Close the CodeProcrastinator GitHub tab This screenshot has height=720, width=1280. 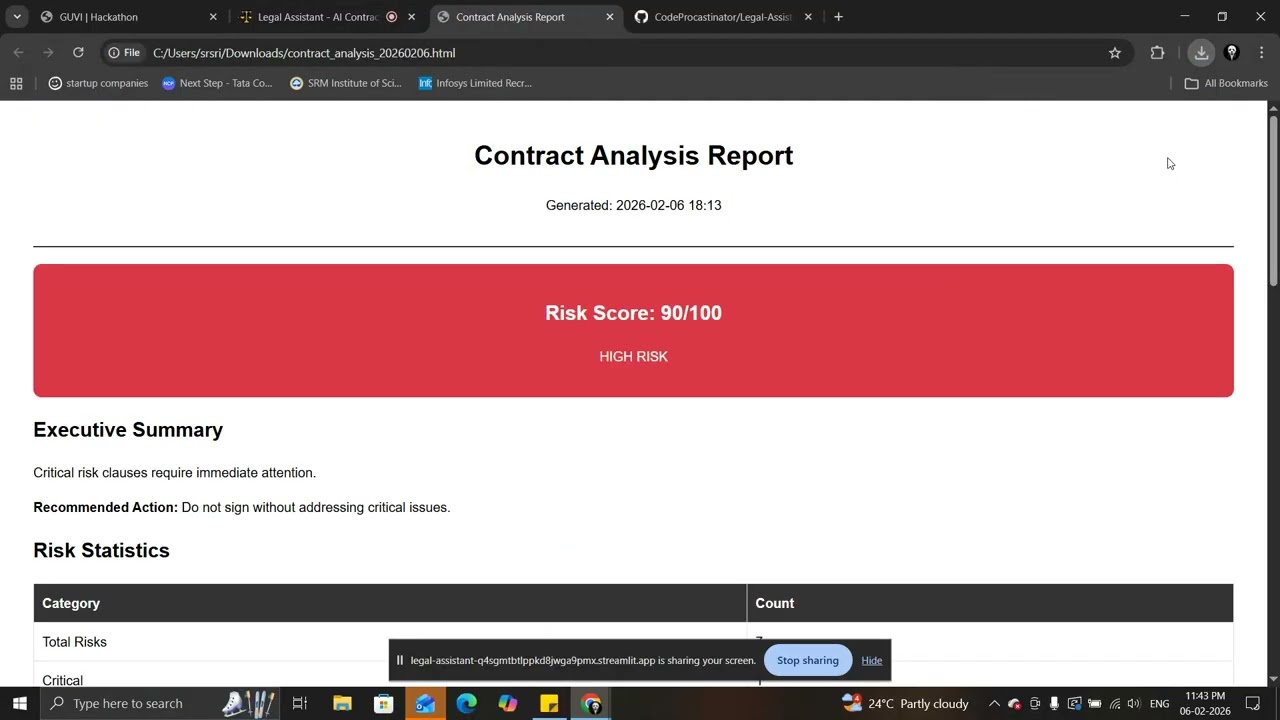(x=808, y=17)
